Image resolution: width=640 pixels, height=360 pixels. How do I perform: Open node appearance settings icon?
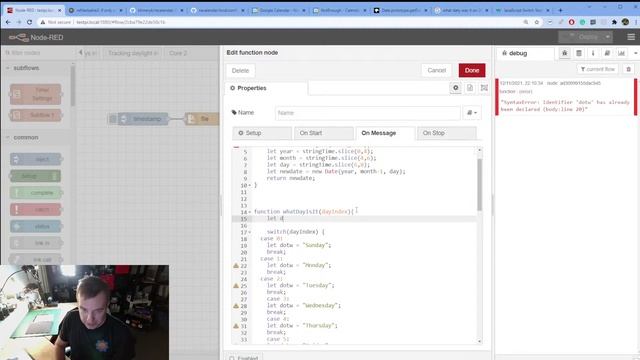click(x=484, y=88)
